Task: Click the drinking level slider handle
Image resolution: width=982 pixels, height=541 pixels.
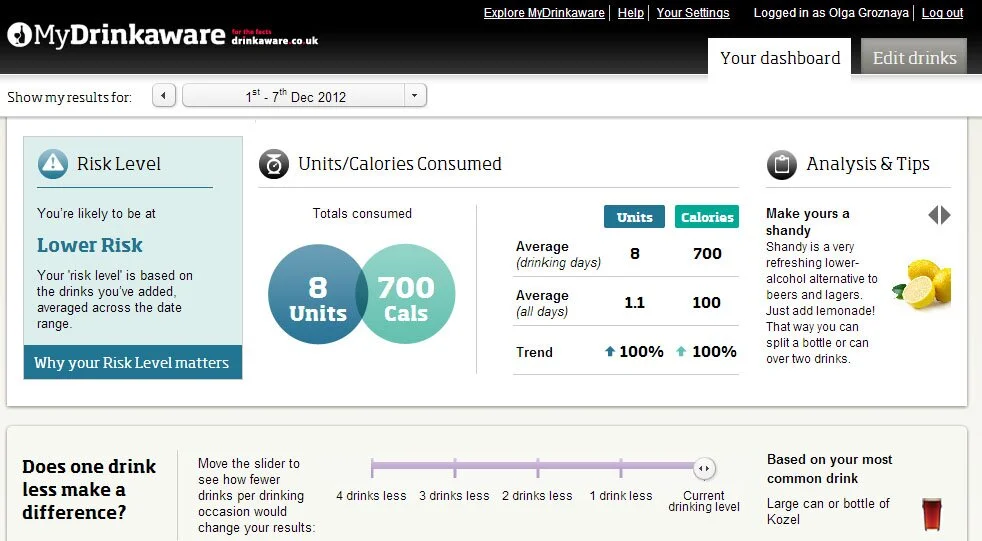Action: pyautogui.click(x=704, y=468)
